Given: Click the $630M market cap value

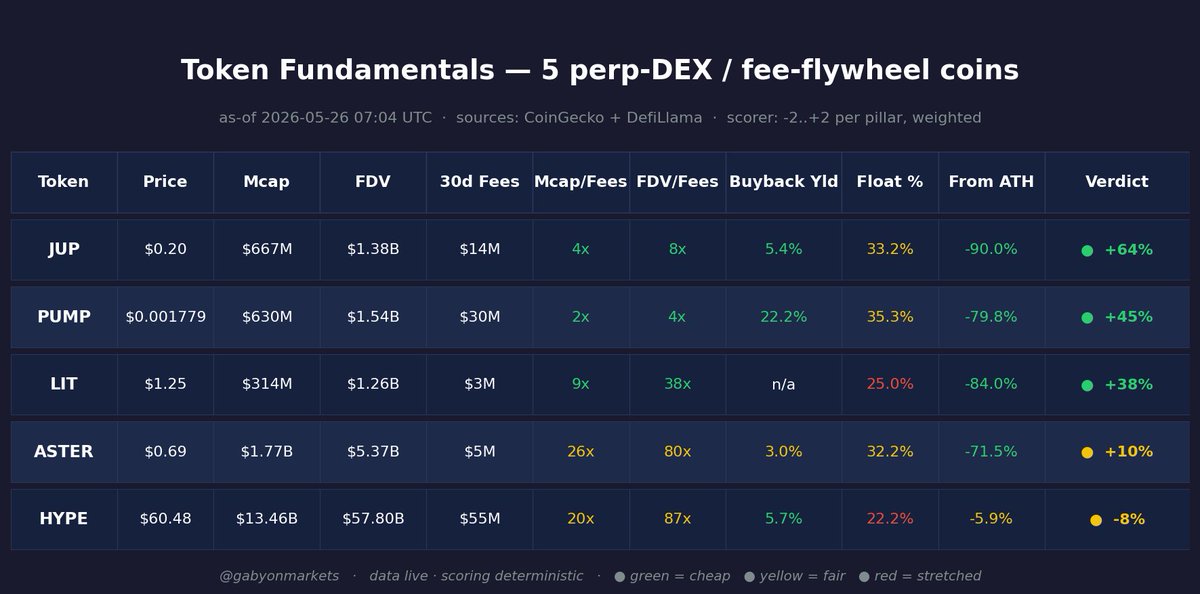Looking at the screenshot, I should [x=267, y=317].
